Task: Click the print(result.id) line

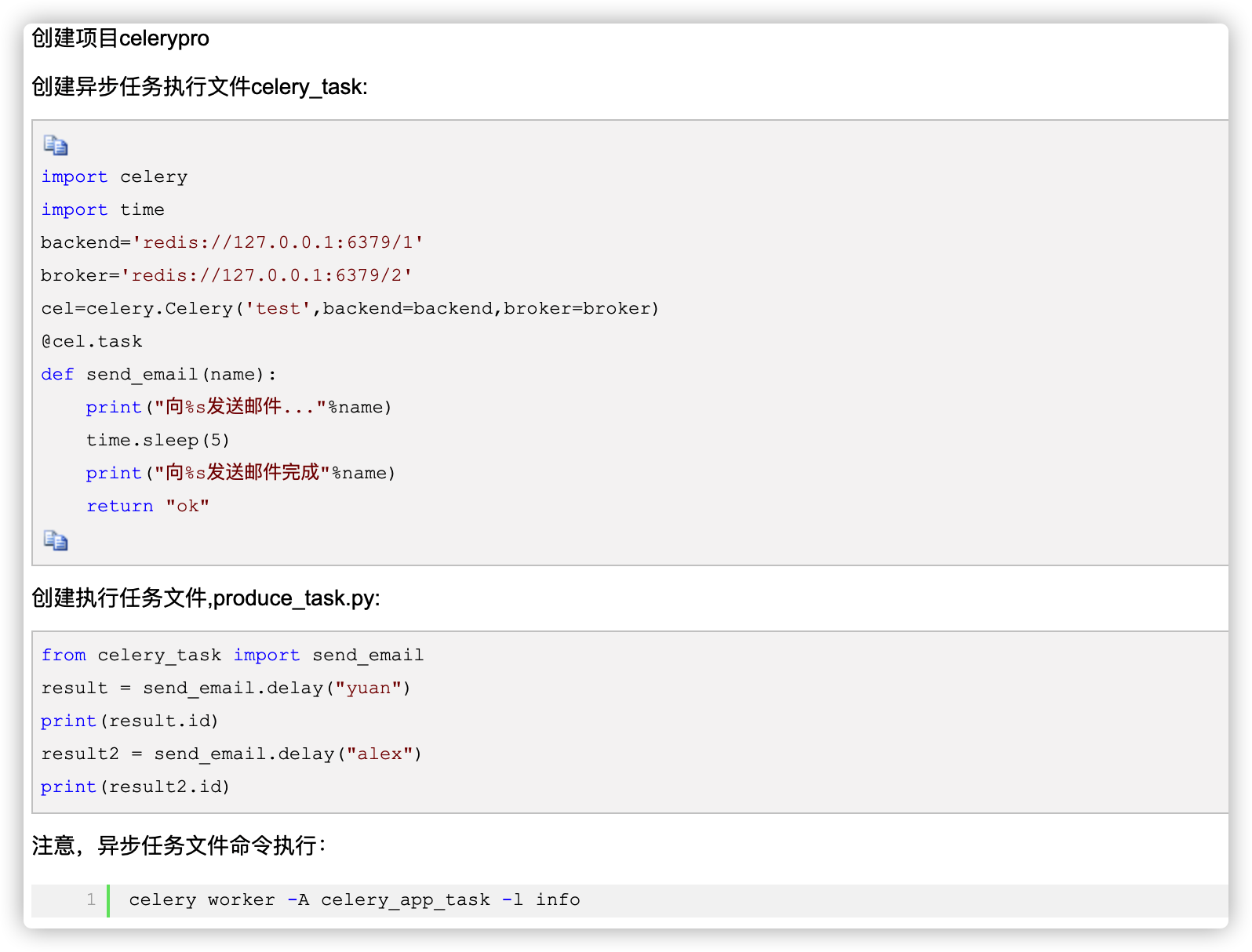Action: click(129, 721)
